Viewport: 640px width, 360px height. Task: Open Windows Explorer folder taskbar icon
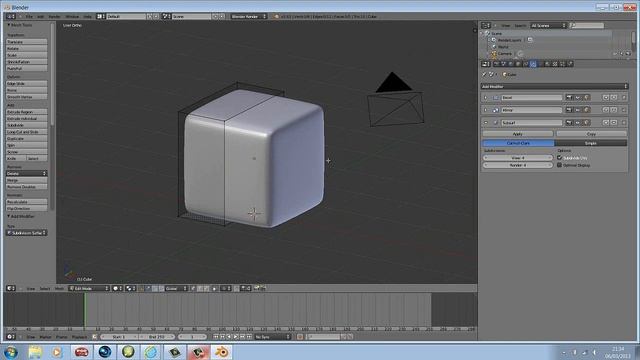(x=35, y=352)
